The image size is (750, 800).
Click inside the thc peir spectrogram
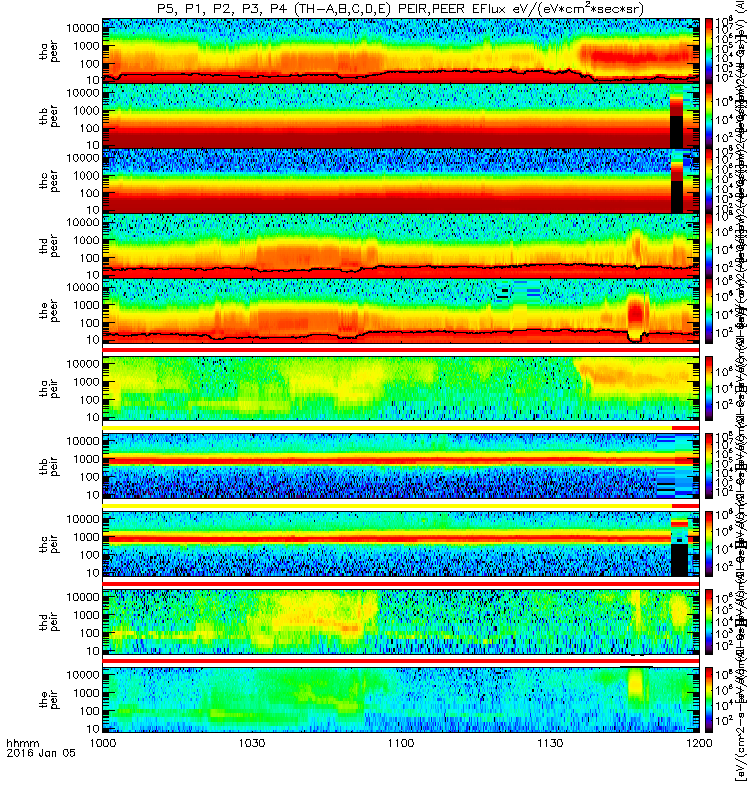point(401,544)
